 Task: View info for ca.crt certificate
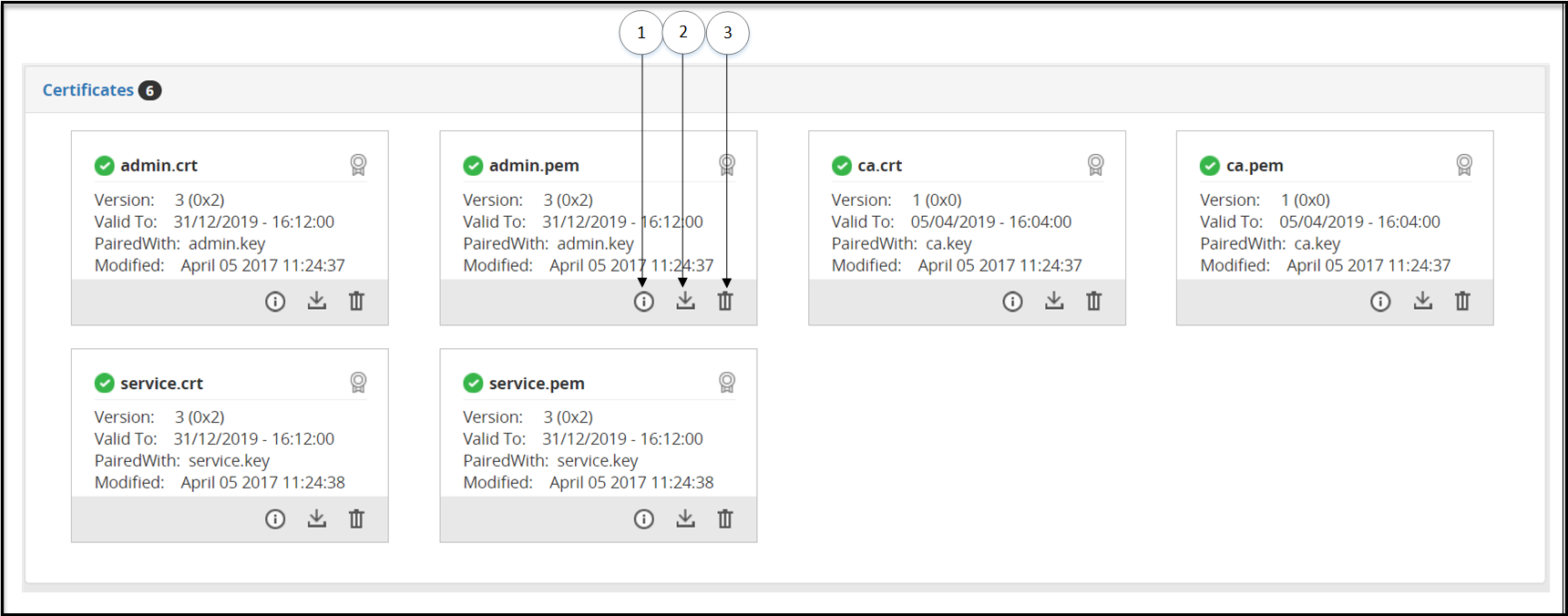pos(1012,302)
